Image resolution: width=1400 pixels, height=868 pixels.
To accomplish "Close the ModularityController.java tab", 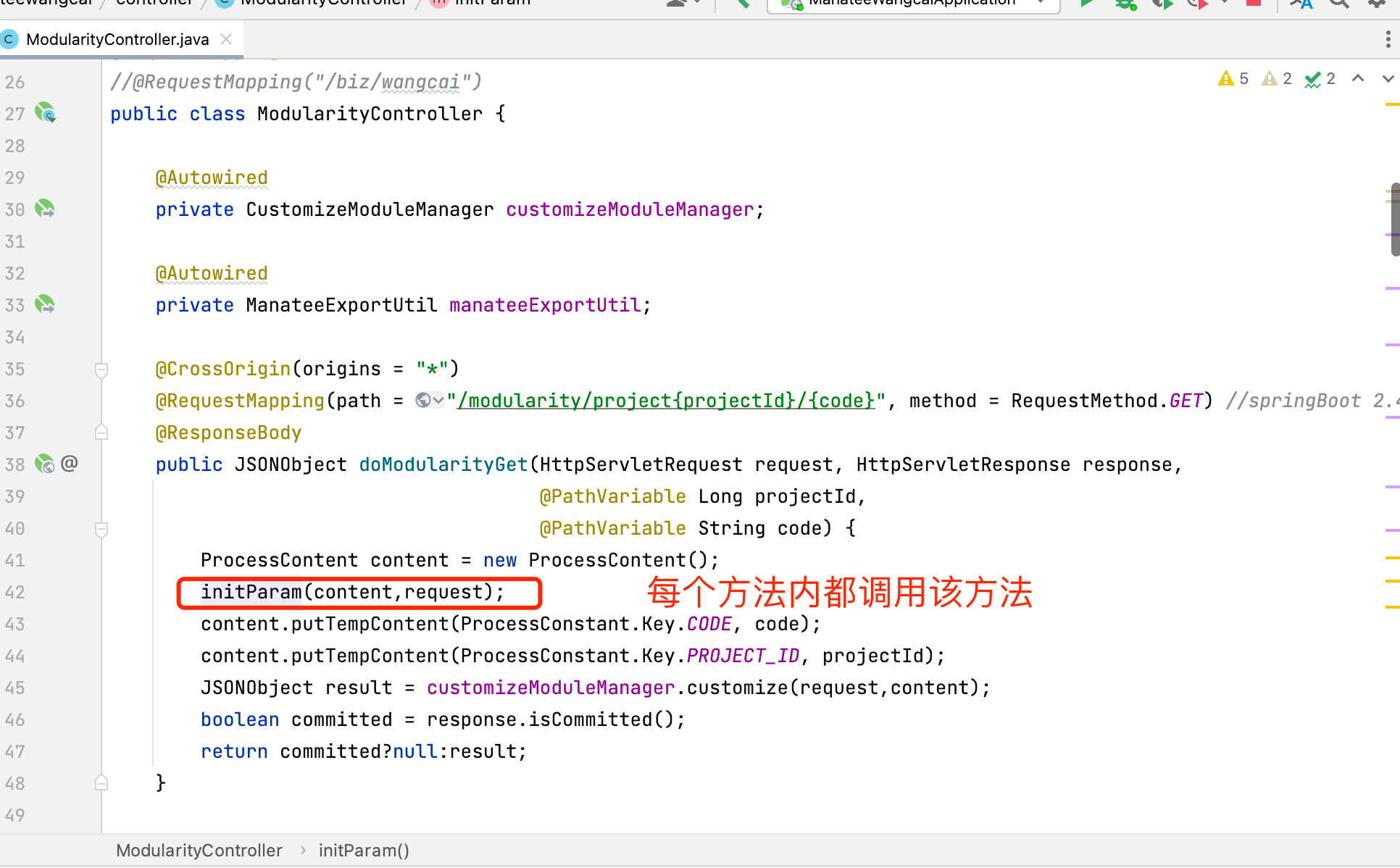I will point(226,39).
